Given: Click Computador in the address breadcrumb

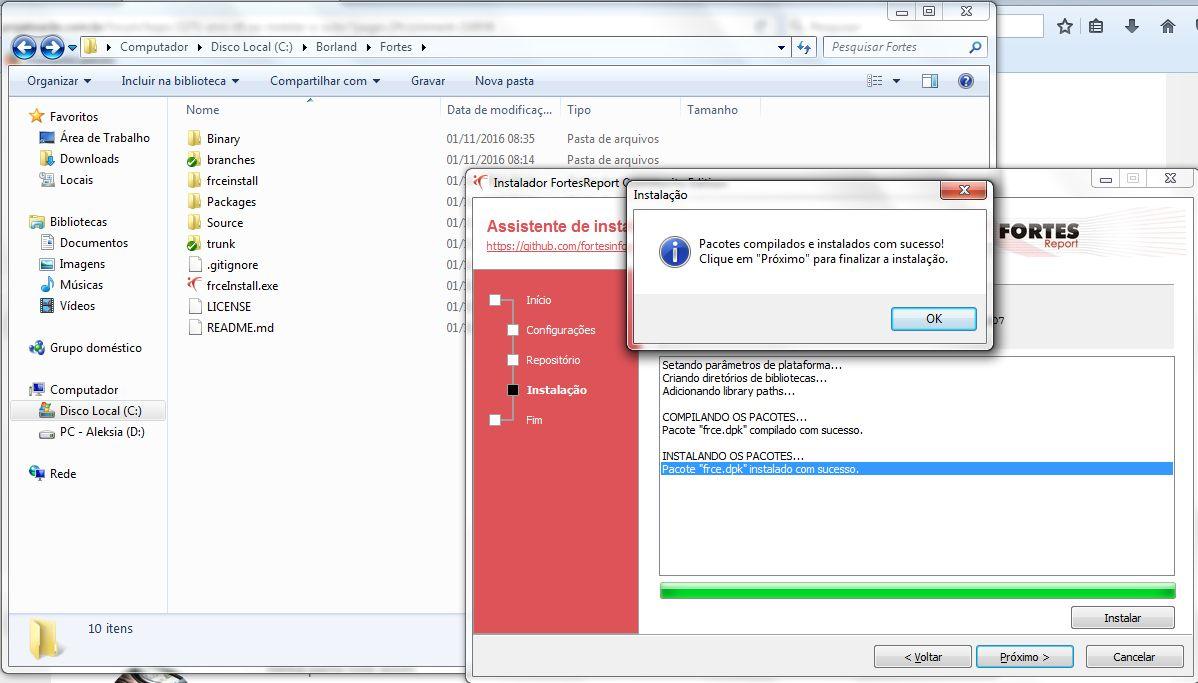Looking at the screenshot, I should [x=154, y=47].
